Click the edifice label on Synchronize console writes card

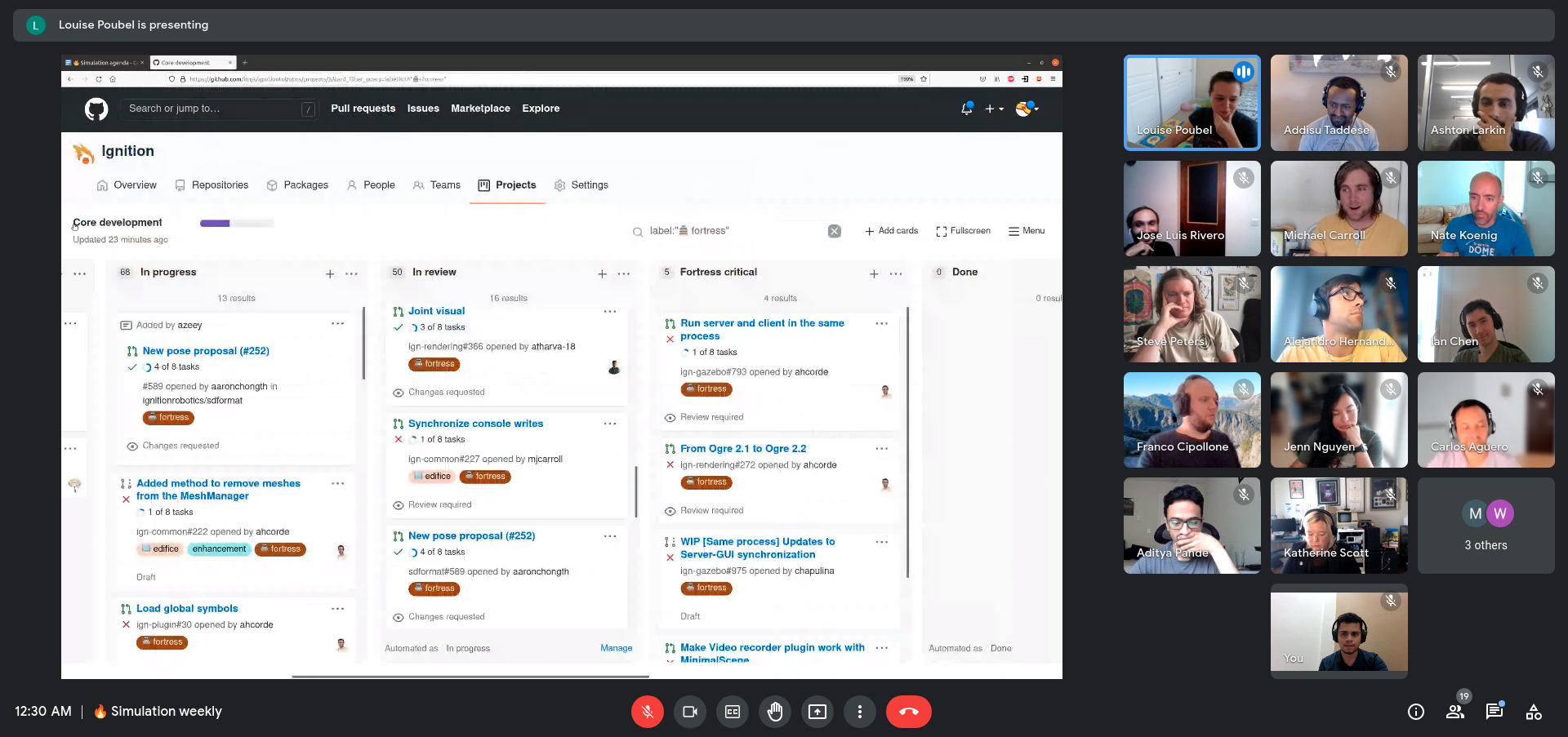(x=432, y=477)
